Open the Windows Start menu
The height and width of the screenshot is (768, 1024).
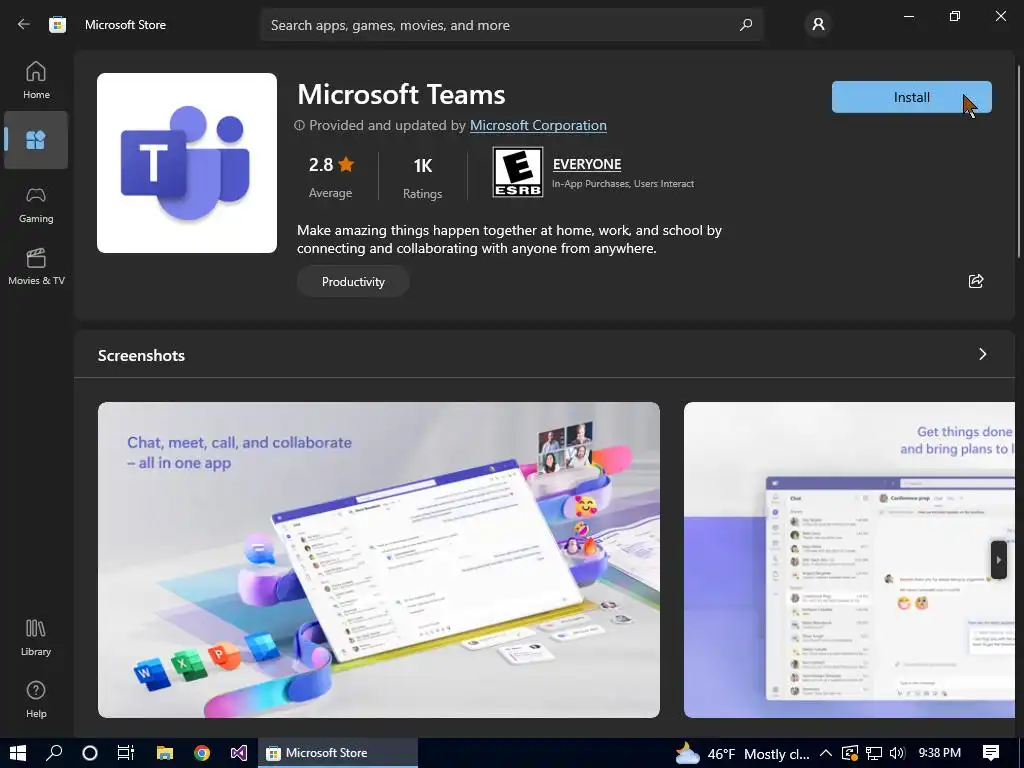tap(18, 753)
